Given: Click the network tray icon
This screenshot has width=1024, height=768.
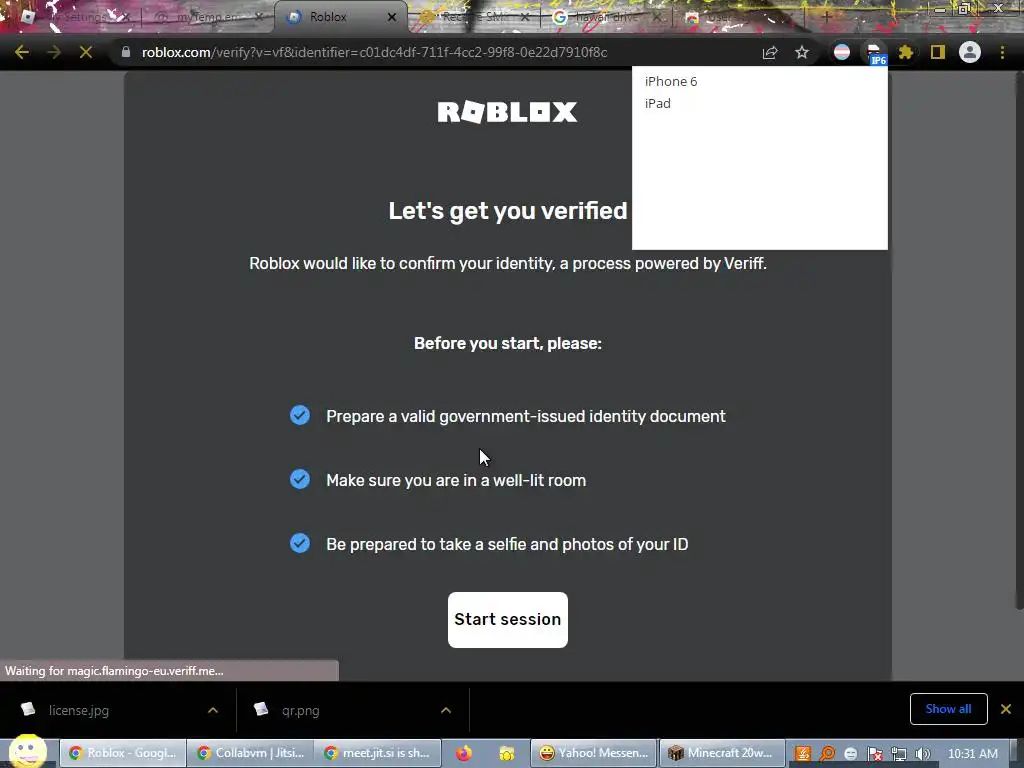Looking at the screenshot, I should click(899, 754).
